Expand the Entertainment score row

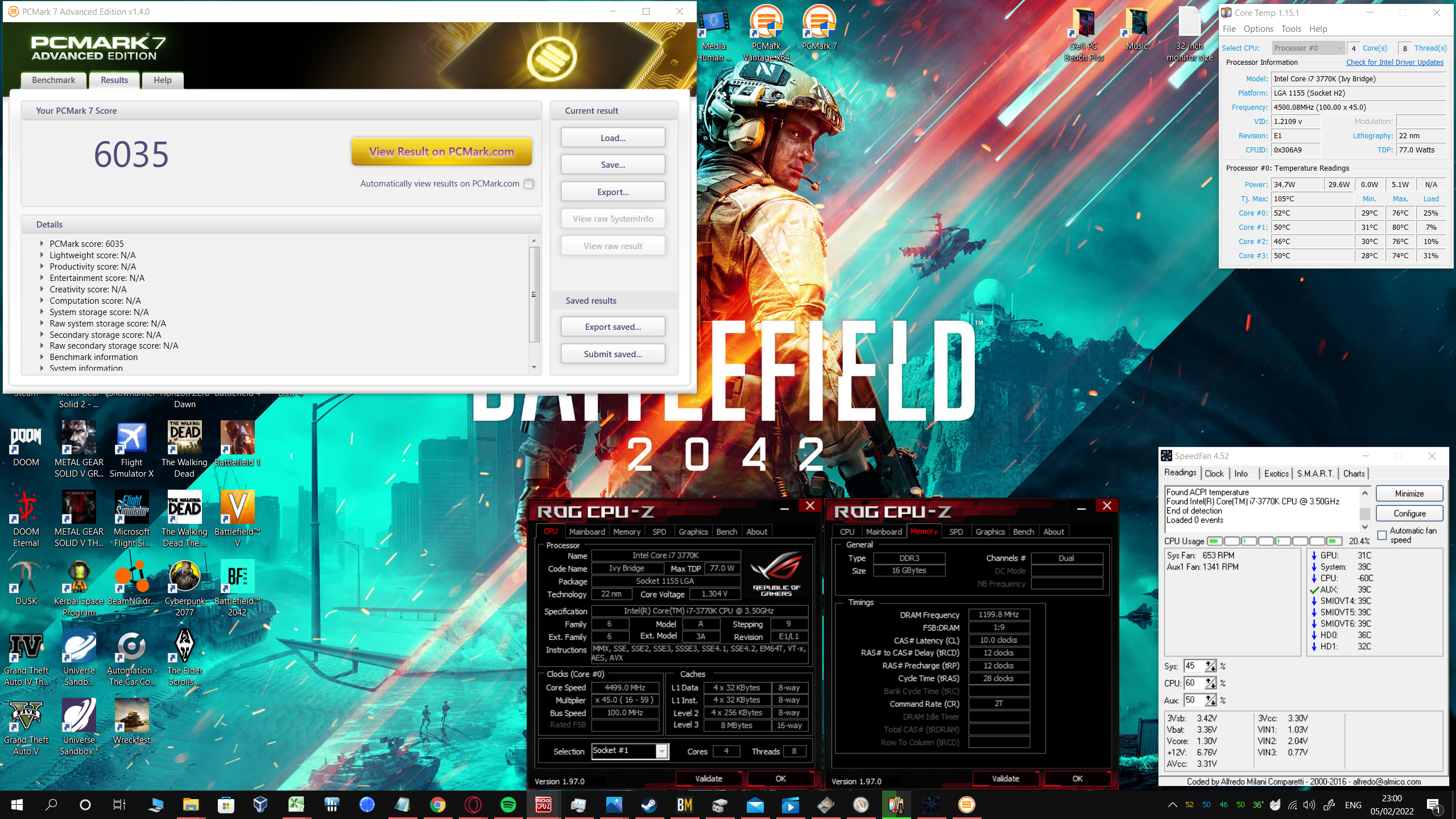coord(42,278)
